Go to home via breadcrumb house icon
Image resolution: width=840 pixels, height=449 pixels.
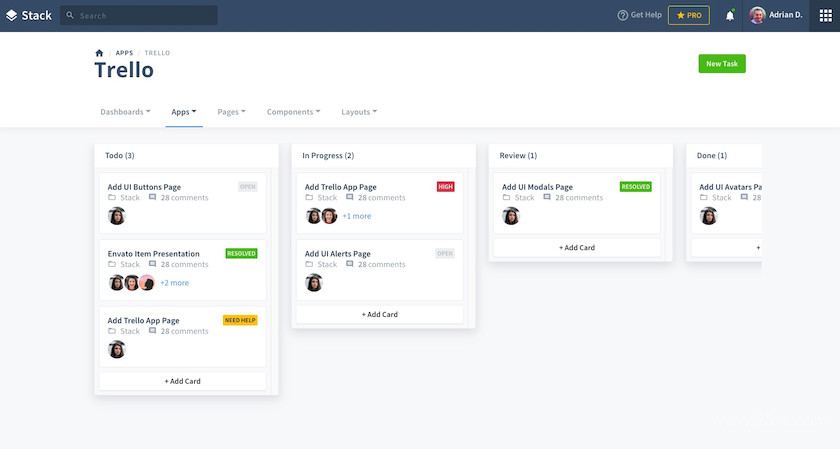(x=99, y=53)
